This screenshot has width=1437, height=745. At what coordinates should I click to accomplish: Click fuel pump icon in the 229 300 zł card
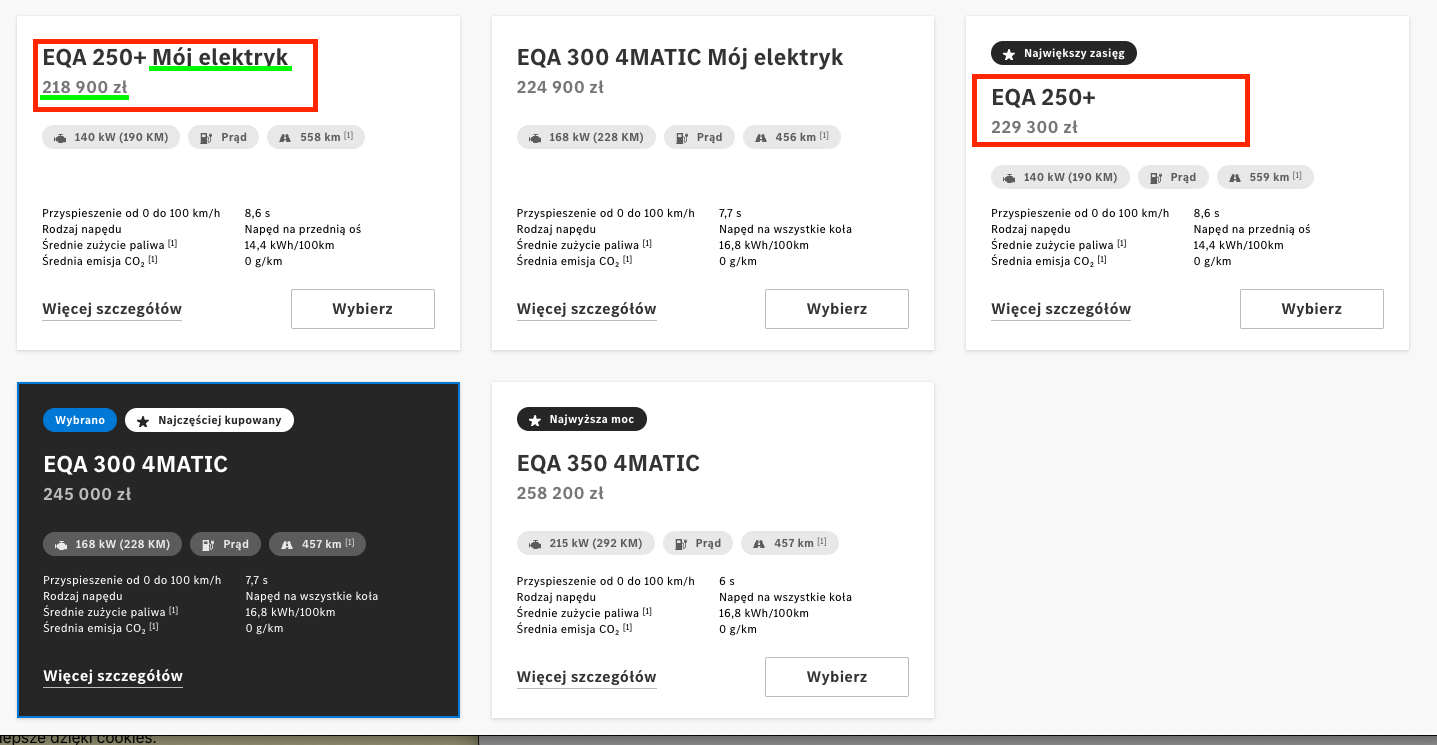tap(1156, 177)
